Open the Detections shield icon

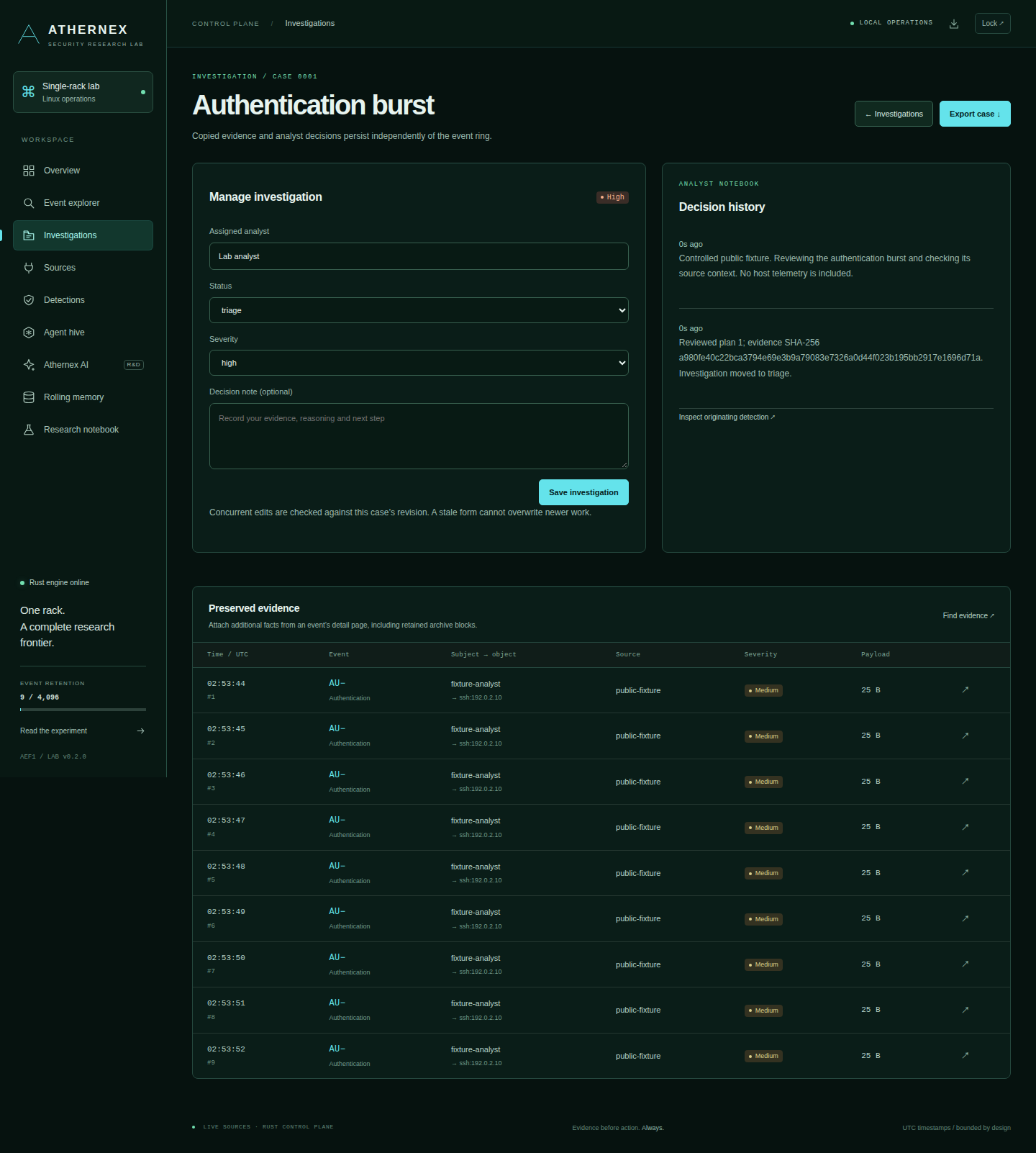pyautogui.click(x=29, y=300)
